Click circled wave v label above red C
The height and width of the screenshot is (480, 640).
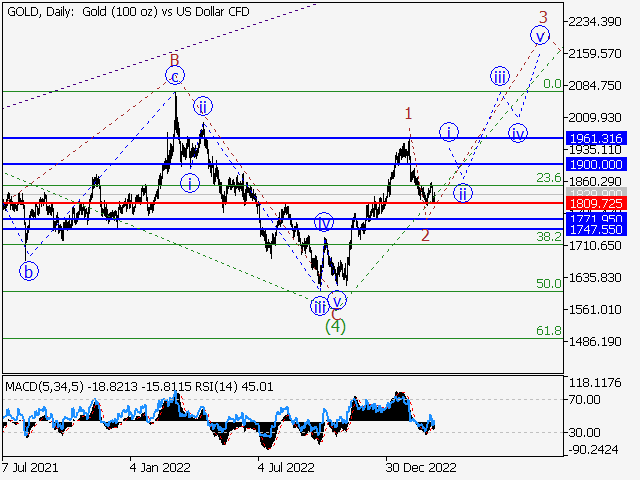(337, 300)
